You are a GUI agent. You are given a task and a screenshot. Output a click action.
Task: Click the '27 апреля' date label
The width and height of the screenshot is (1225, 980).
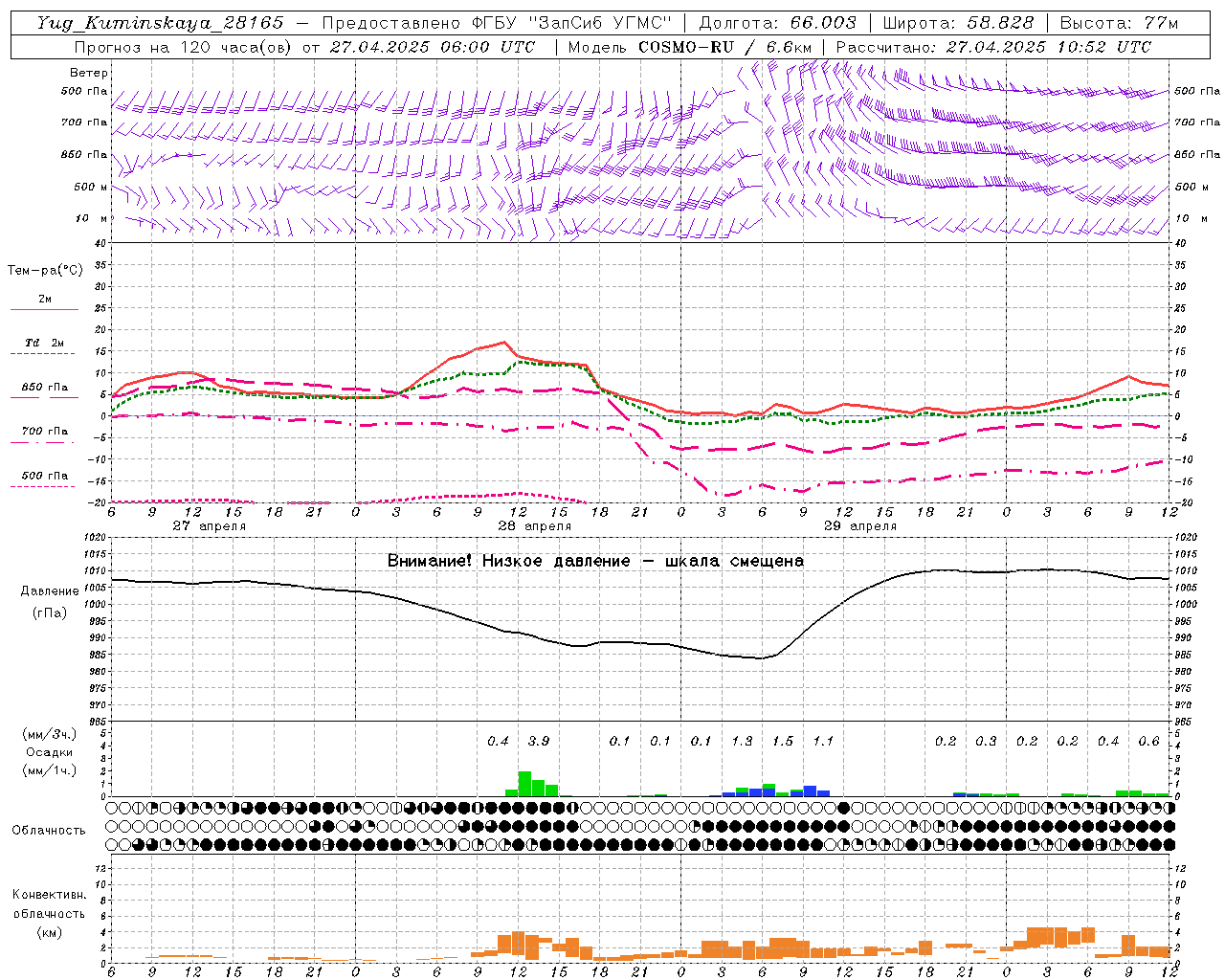(x=209, y=525)
